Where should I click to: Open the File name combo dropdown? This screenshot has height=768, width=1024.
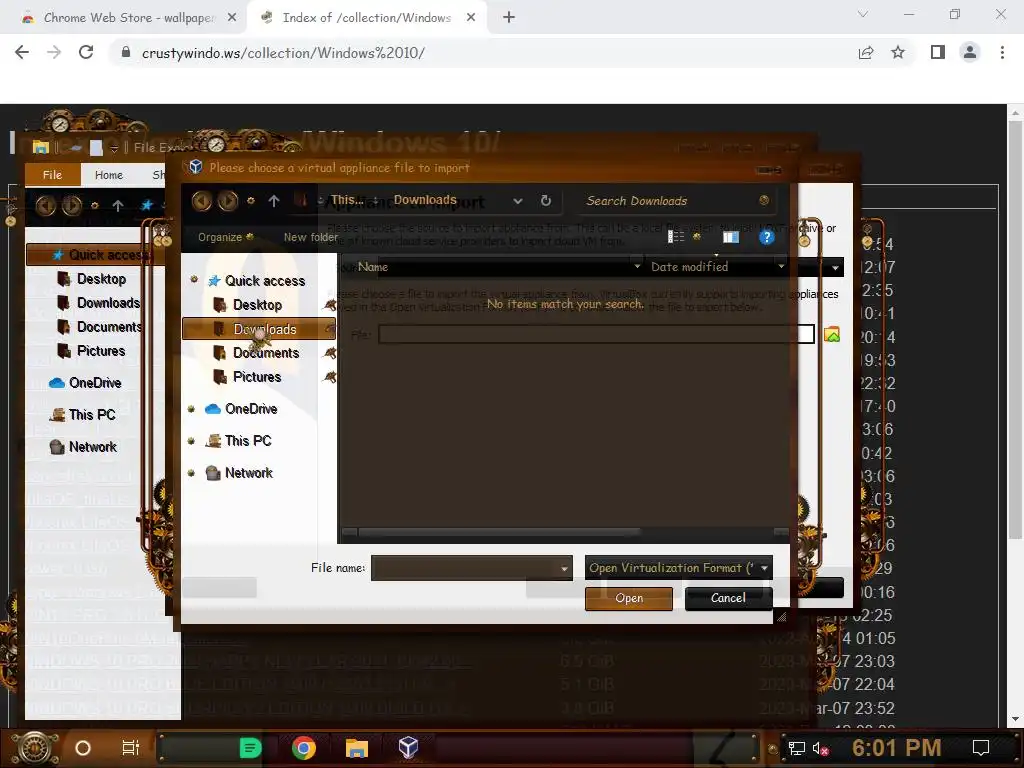pos(564,568)
